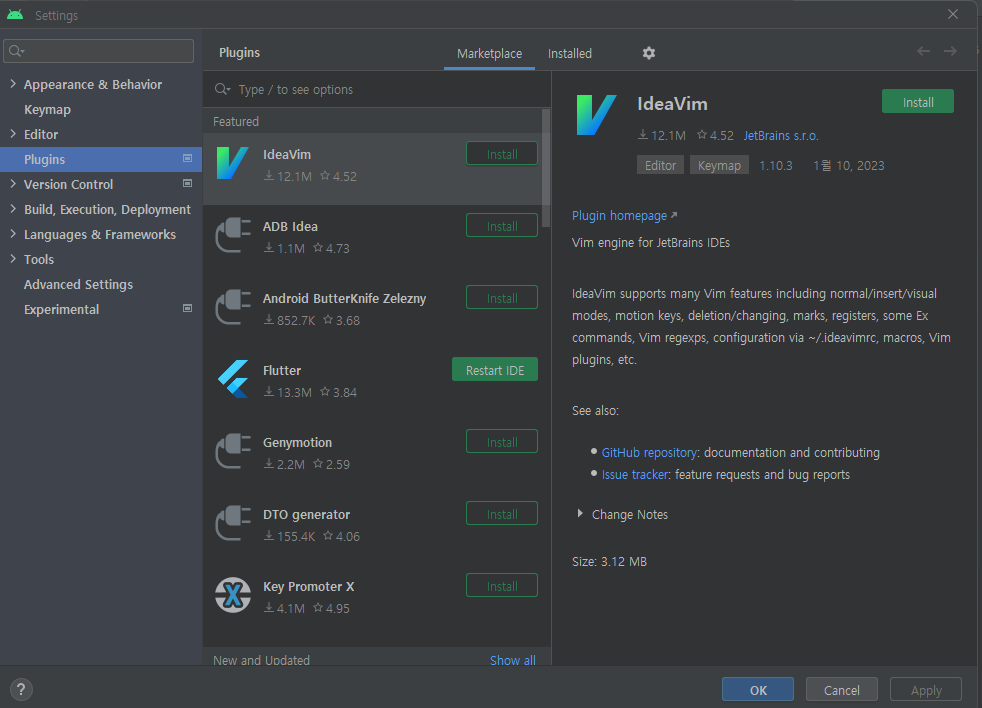Expand the Version Control node
Image resolution: width=982 pixels, height=708 pixels.
point(13,184)
